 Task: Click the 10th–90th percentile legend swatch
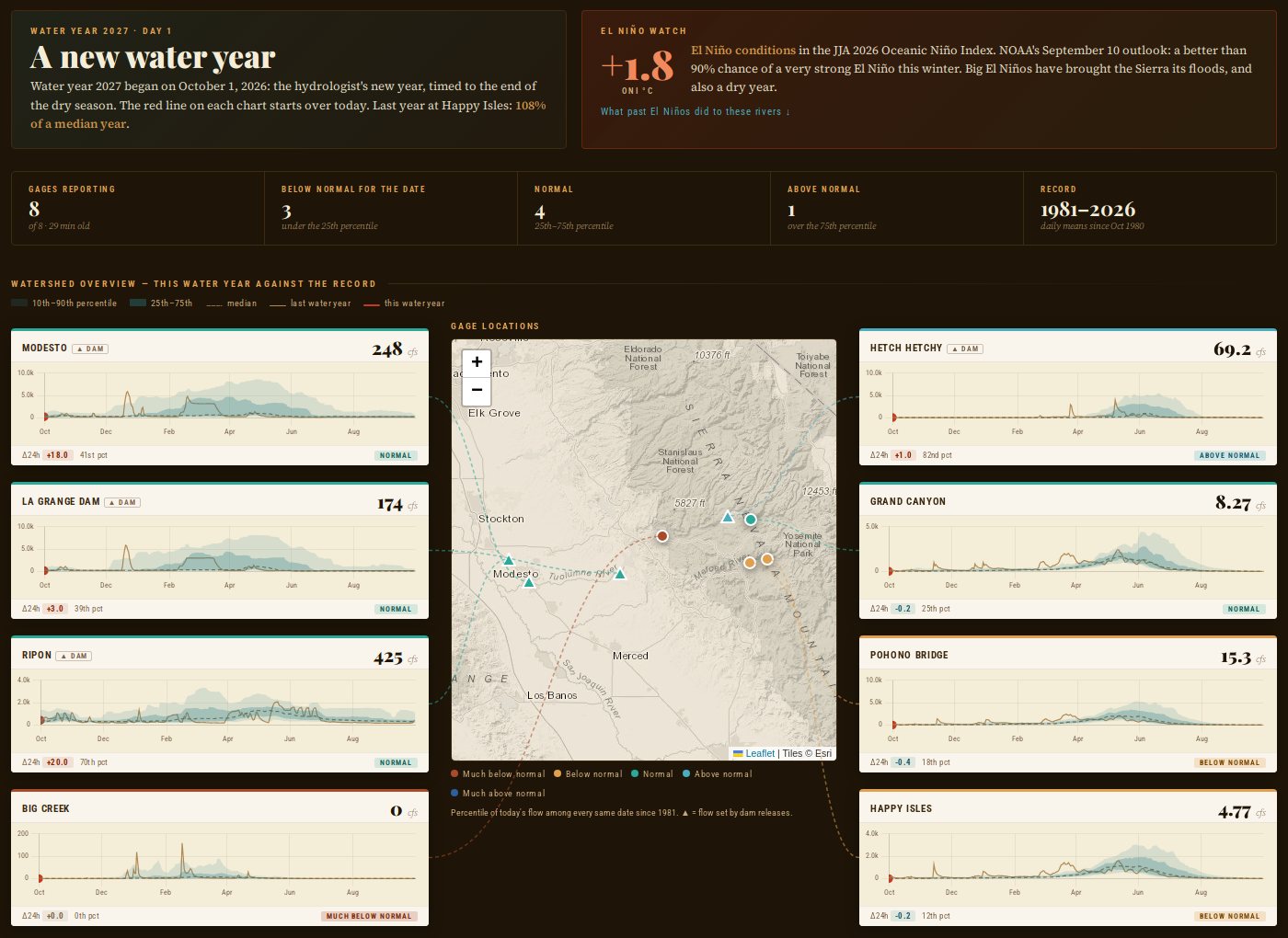pos(19,303)
